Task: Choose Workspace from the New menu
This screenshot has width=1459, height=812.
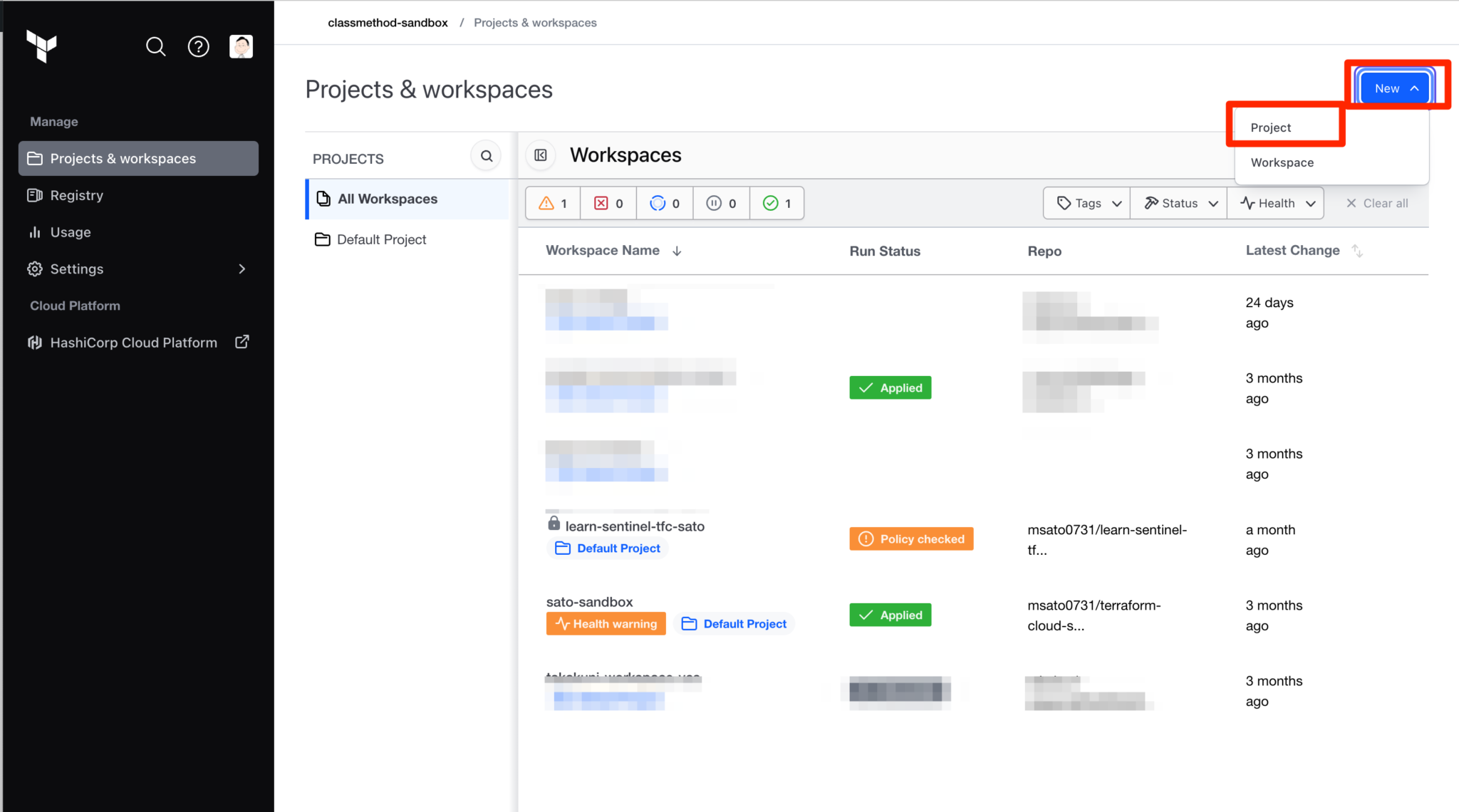Action: point(1282,162)
